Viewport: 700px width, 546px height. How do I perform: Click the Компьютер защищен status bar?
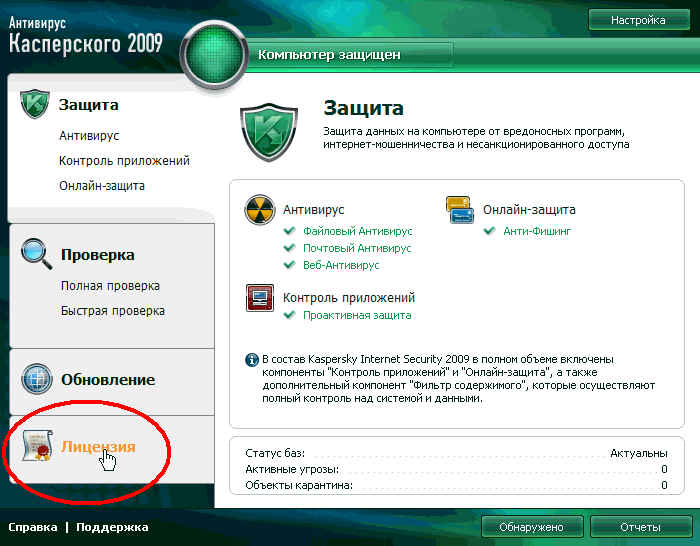tap(350, 55)
